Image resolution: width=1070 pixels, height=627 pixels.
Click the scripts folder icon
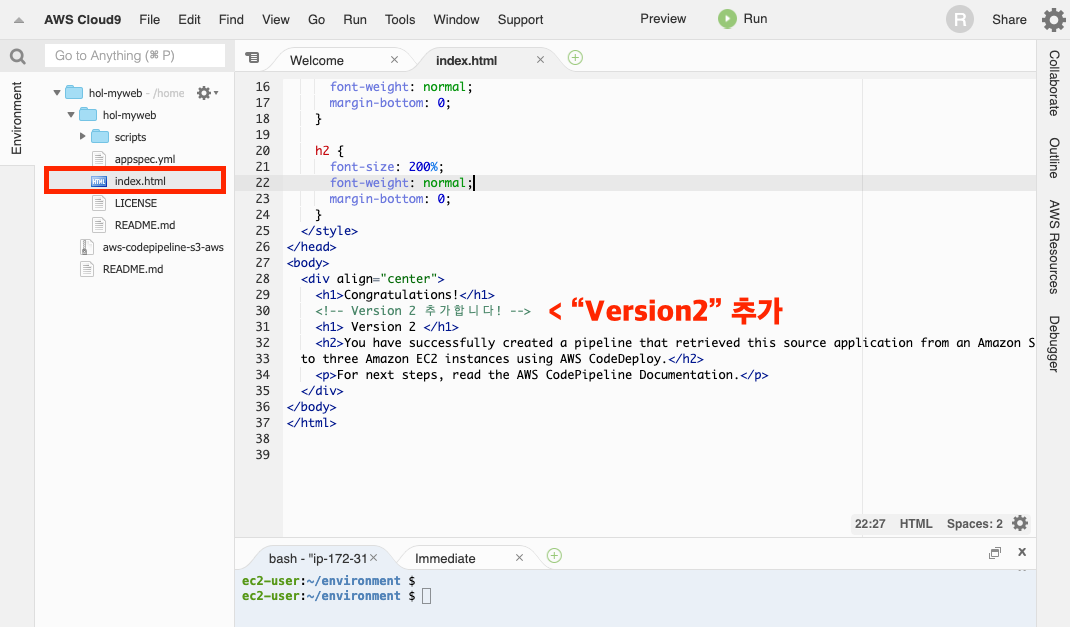(x=100, y=136)
